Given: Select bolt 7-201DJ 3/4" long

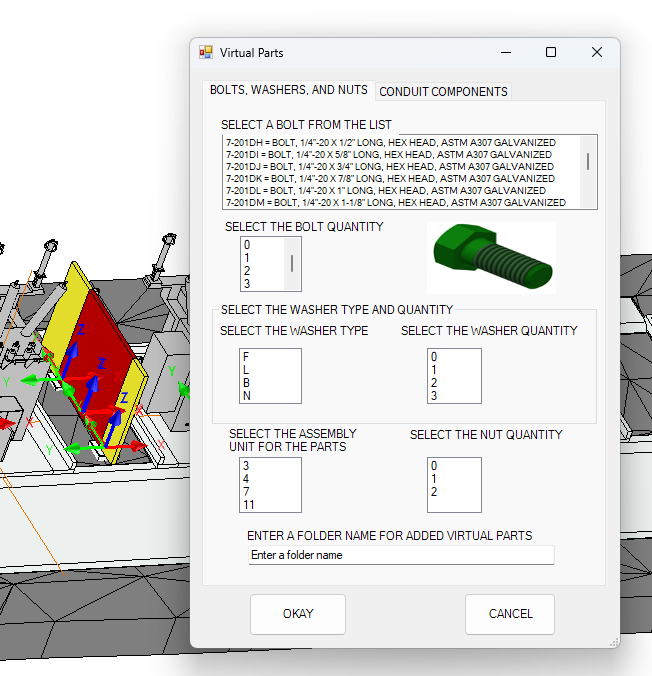Looking at the screenshot, I should pyautogui.click(x=402, y=166).
